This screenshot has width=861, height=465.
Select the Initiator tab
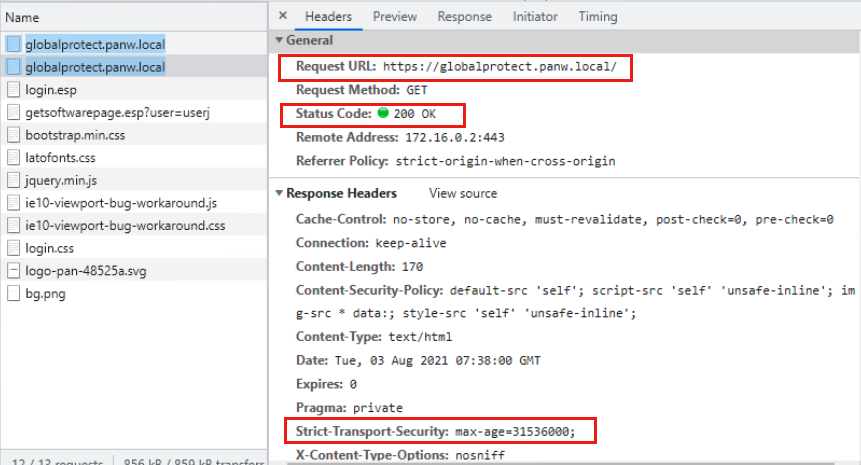pyautogui.click(x=535, y=17)
